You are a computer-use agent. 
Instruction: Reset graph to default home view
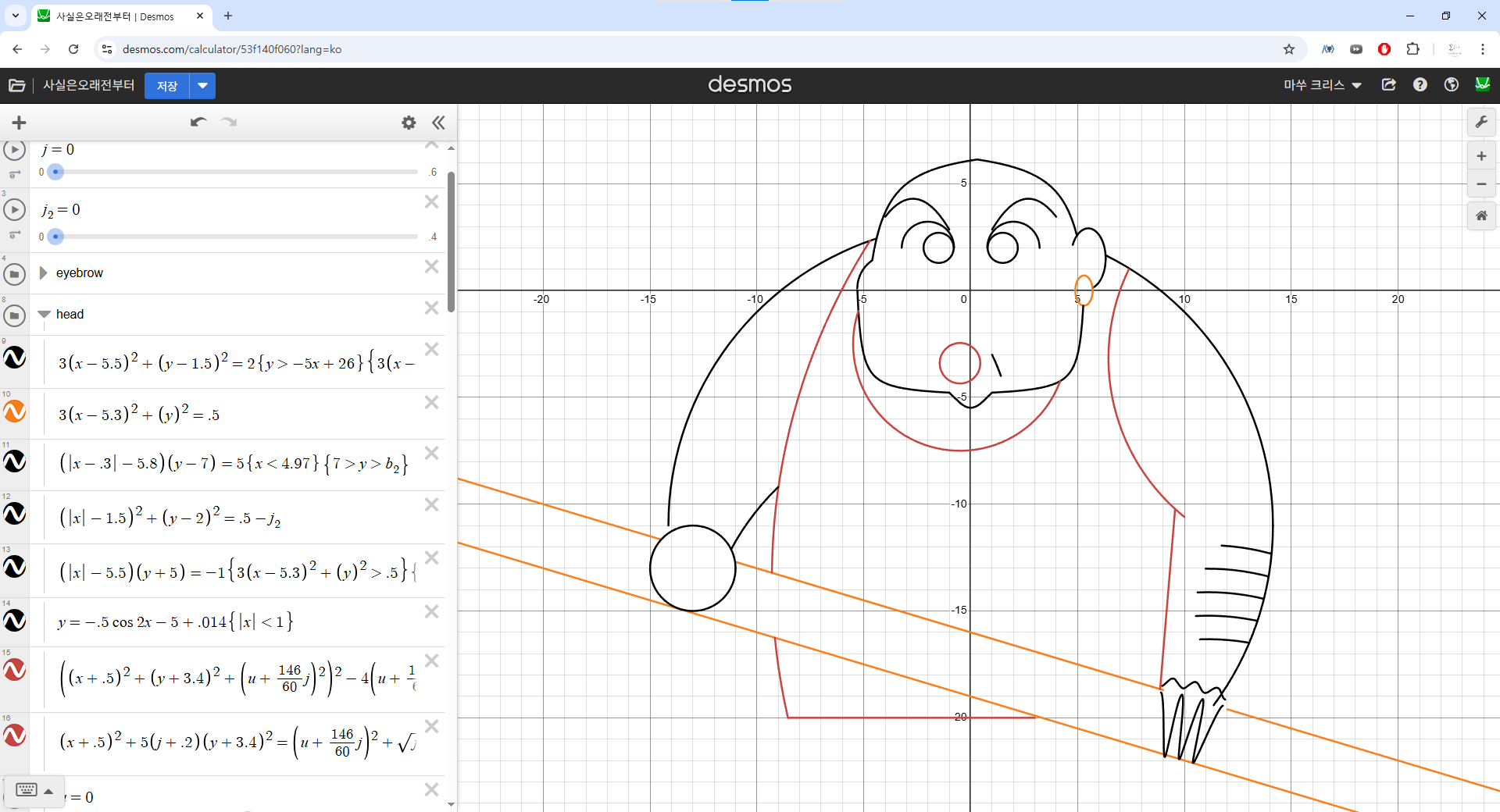(x=1481, y=215)
